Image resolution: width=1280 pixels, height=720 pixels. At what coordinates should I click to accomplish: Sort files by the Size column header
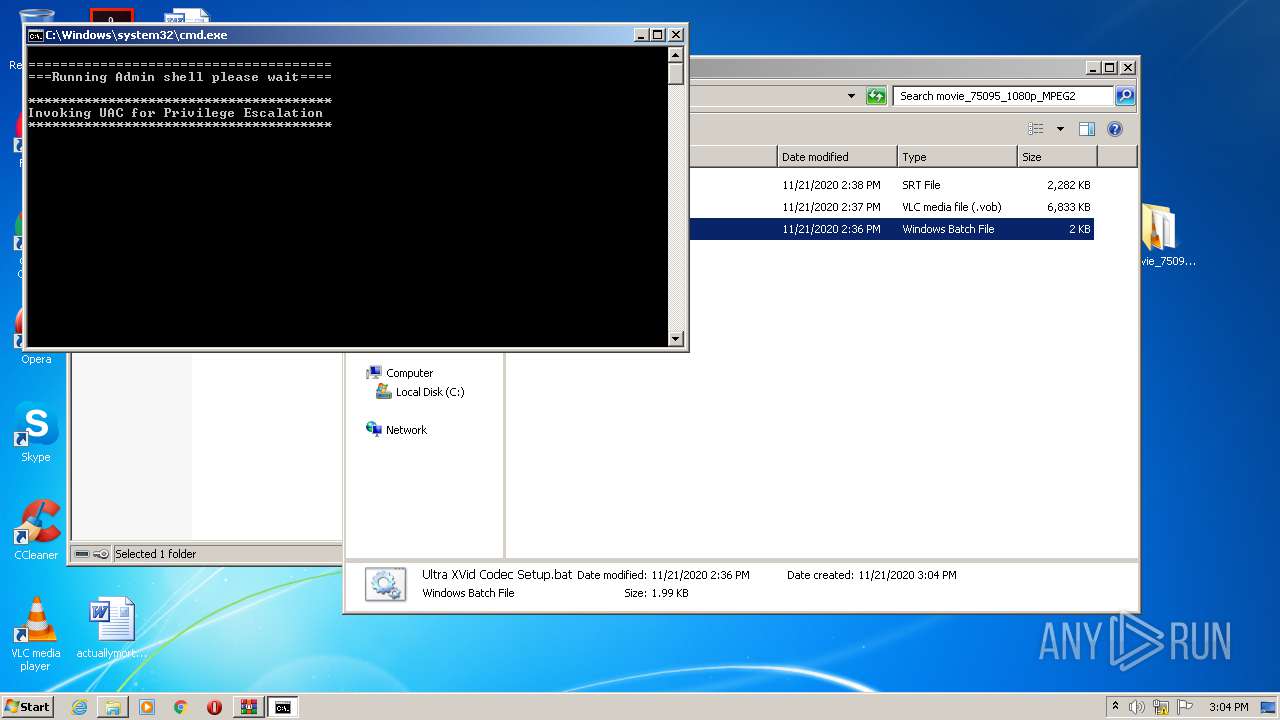coord(1057,157)
